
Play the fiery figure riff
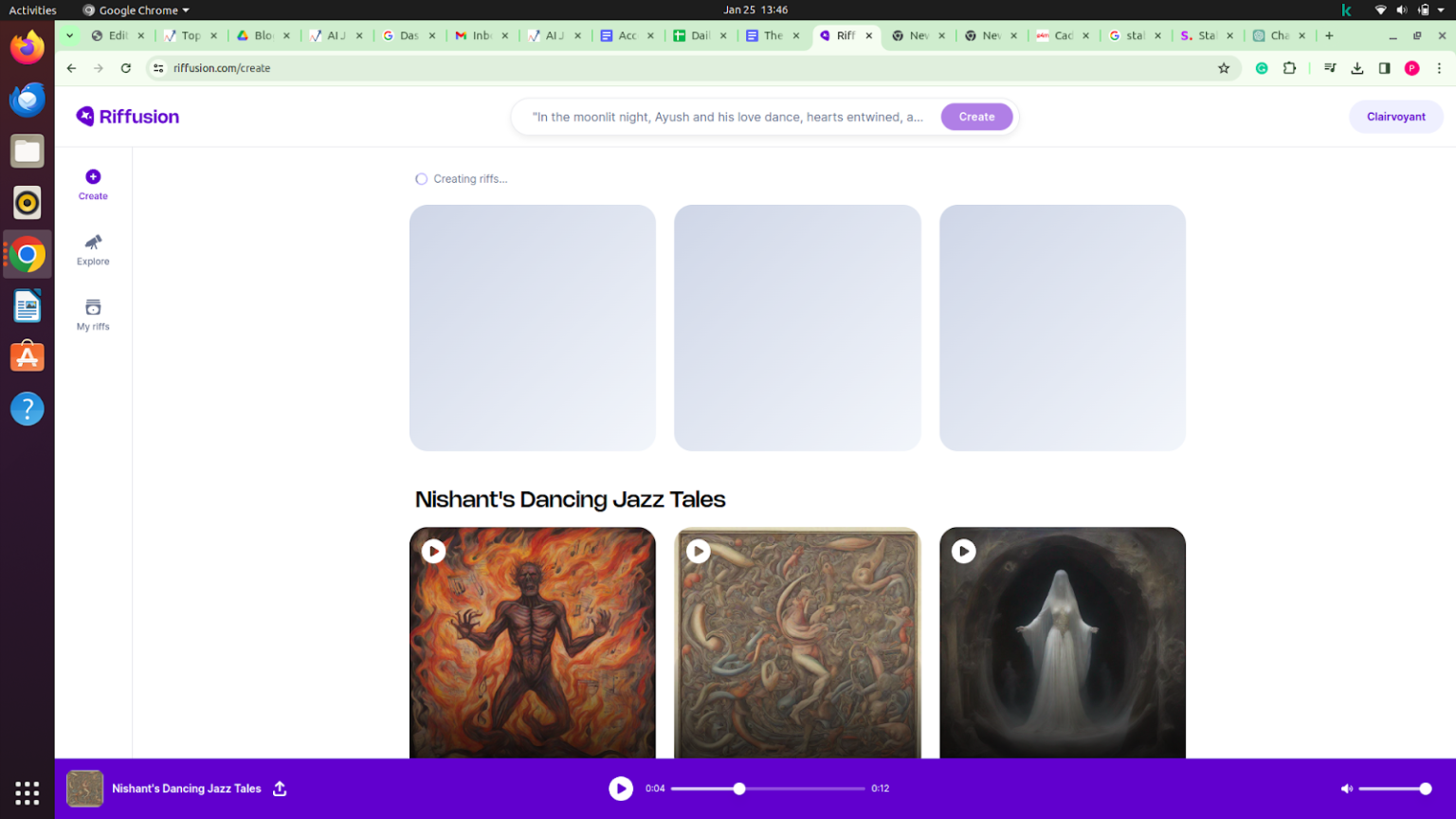click(x=433, y=552)
